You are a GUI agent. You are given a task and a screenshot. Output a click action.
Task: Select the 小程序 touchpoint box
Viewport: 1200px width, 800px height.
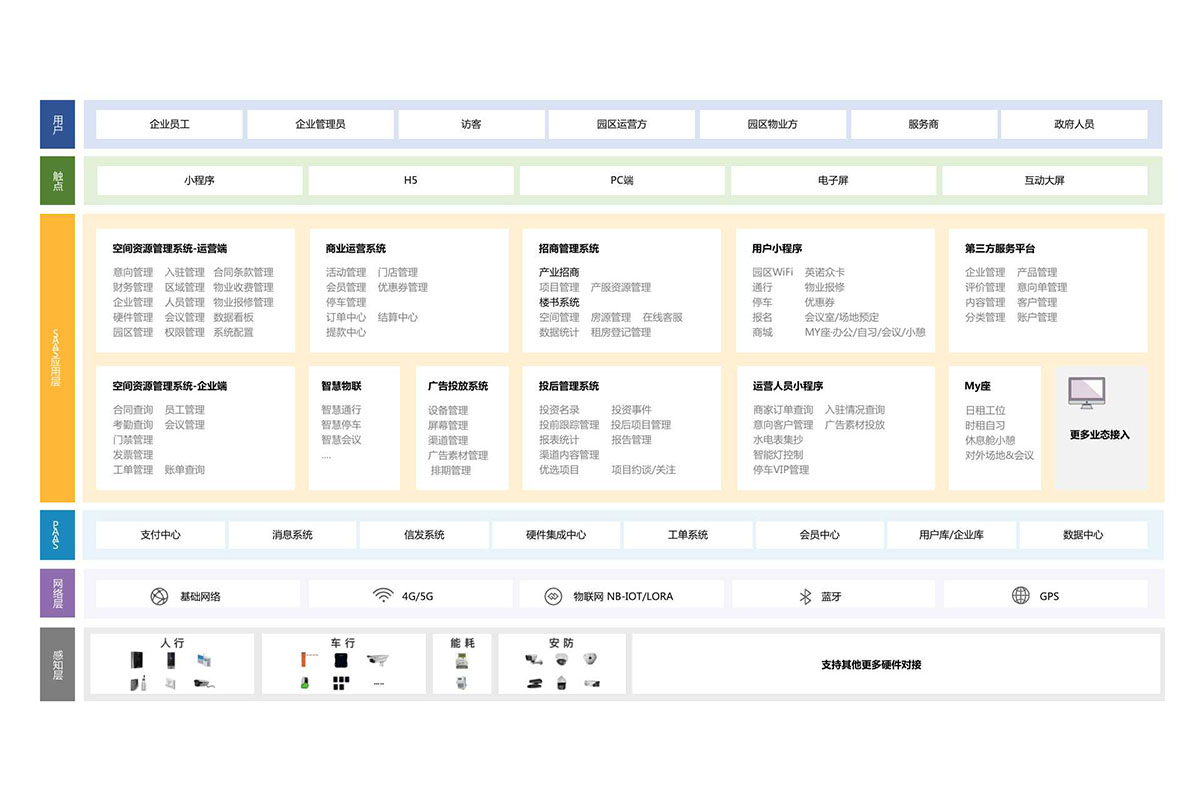[199, 181]
